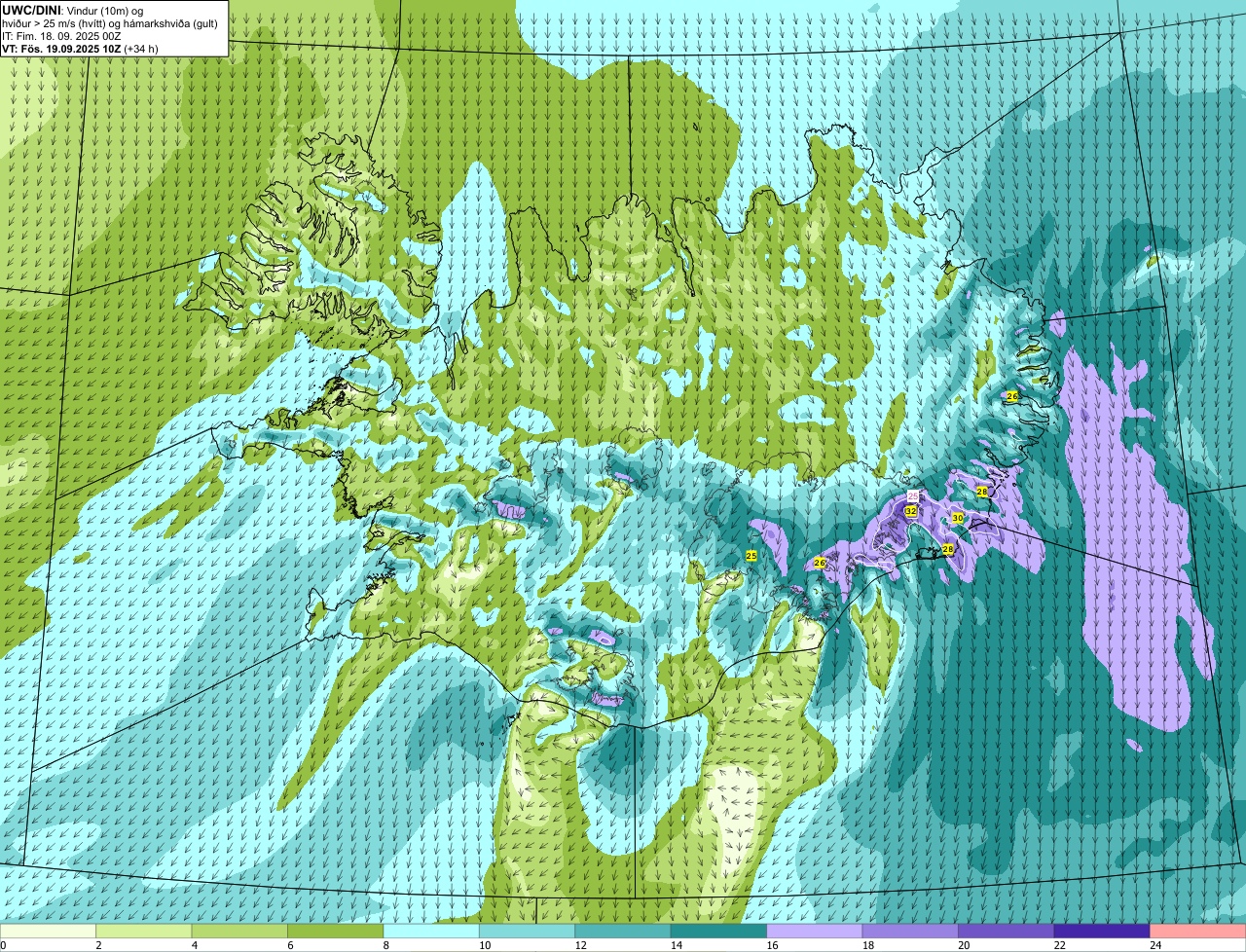
Task: Pick the 20–22 m/s violet legend segment
Action: [1007, 931]
